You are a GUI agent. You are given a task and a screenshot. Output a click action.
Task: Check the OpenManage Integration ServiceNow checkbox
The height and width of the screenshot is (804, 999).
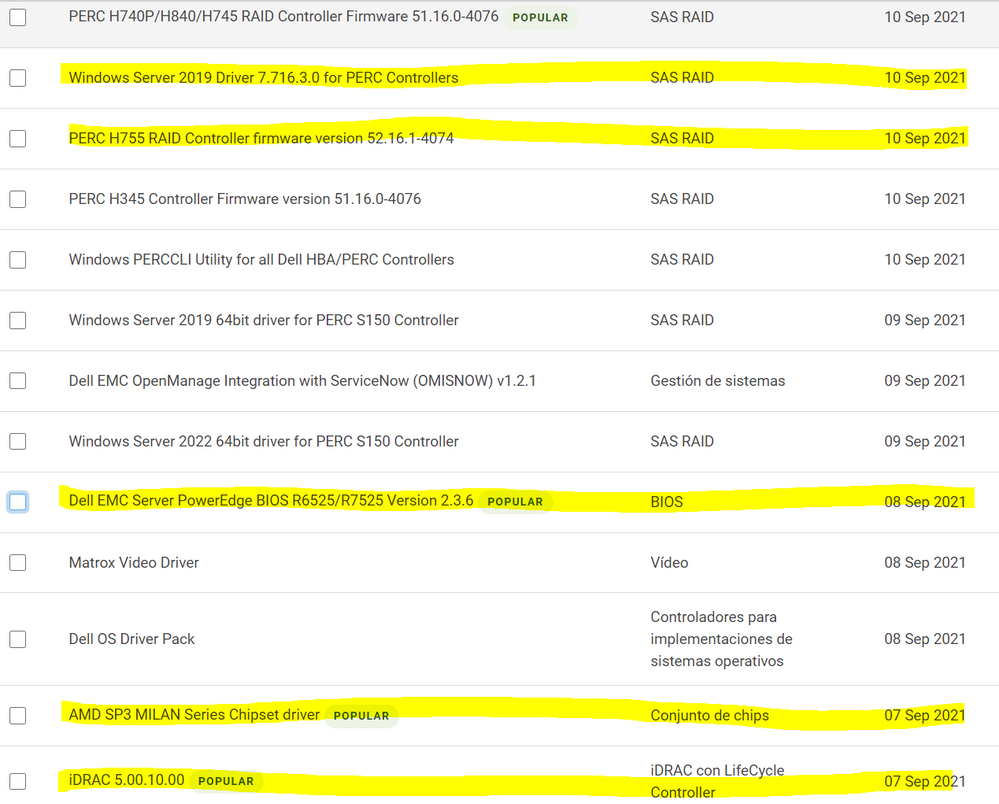18,380
